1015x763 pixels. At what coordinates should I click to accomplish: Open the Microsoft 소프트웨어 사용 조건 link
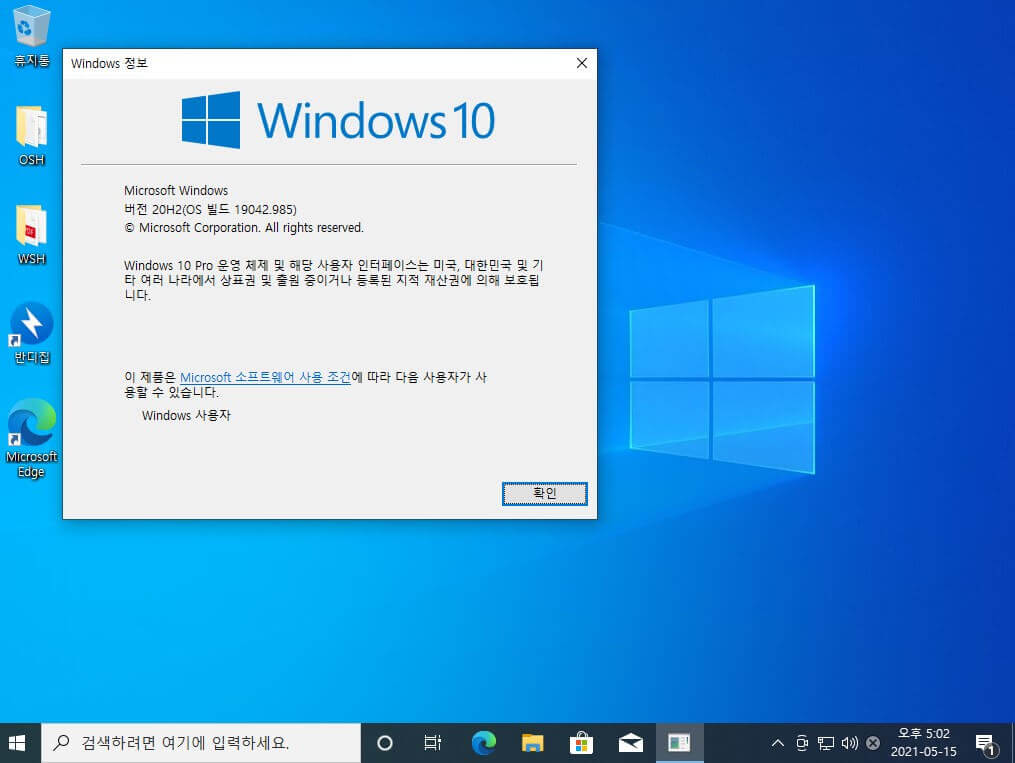pyautogui.click(x=265, y=377)
